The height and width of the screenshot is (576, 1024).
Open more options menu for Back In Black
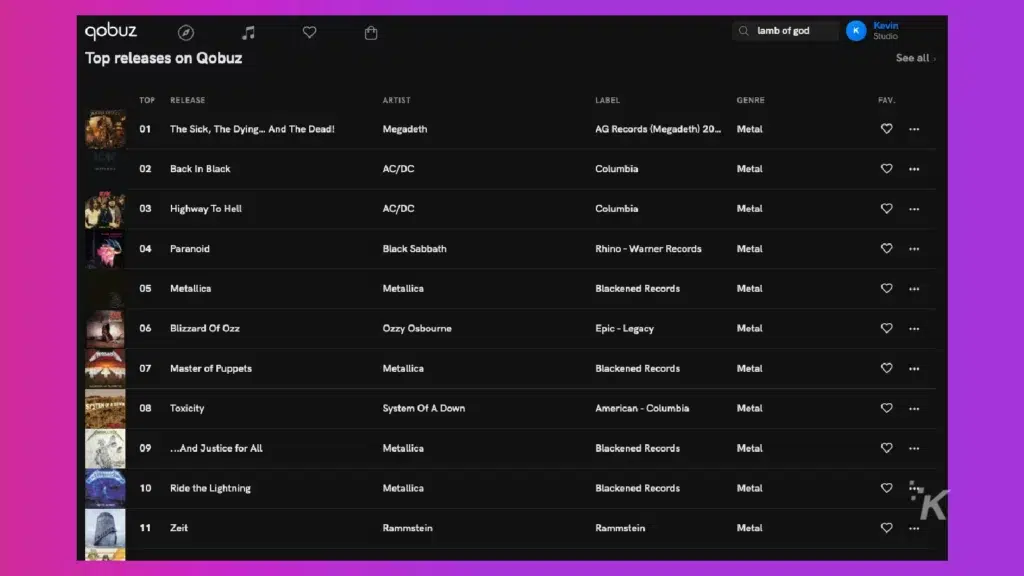[x=914, y=169]
